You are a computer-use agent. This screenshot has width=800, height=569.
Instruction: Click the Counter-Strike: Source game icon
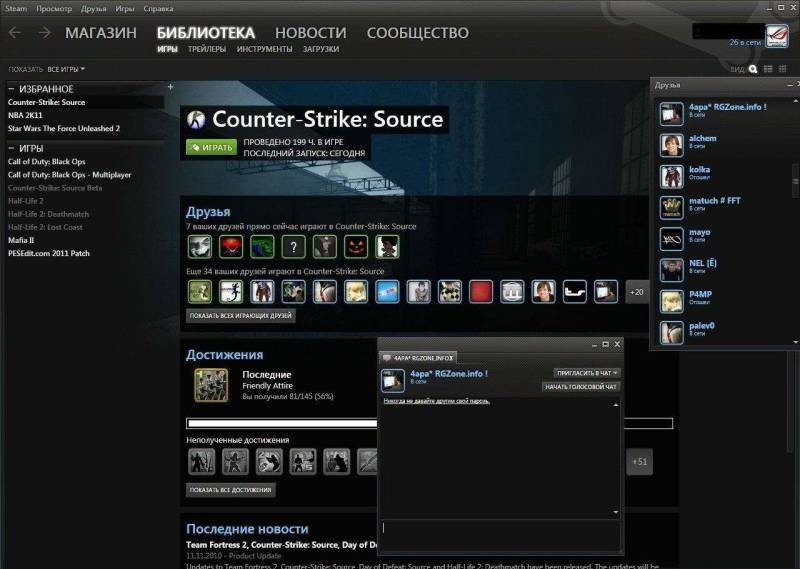tap(196, 119)
